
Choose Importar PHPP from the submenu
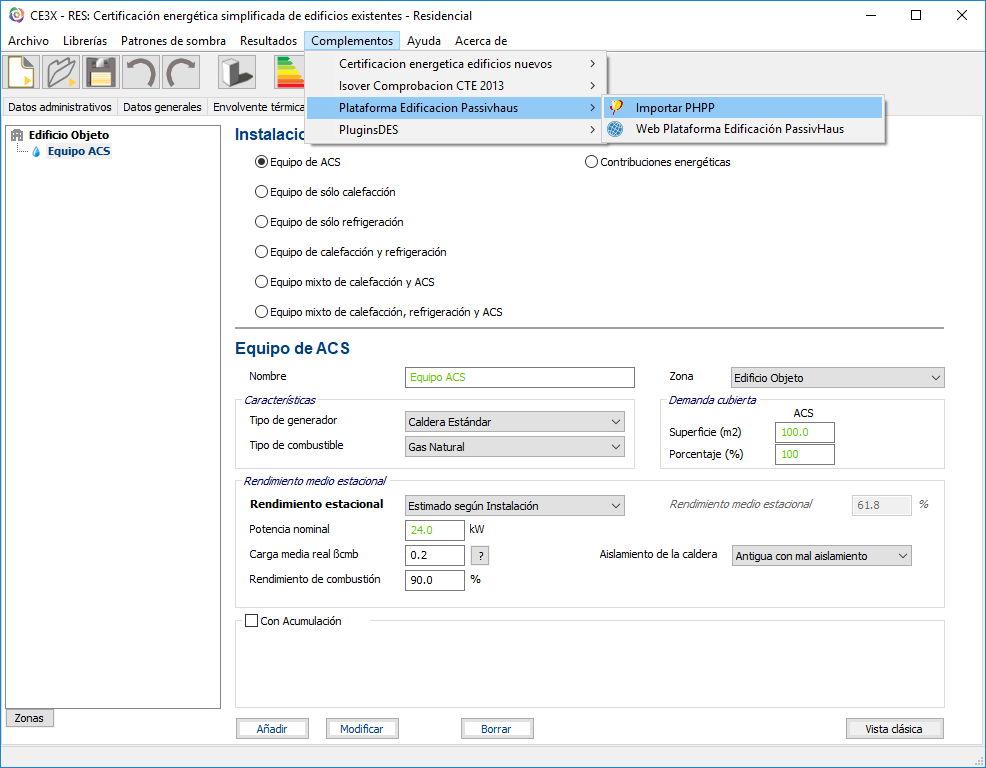[675, 108]
